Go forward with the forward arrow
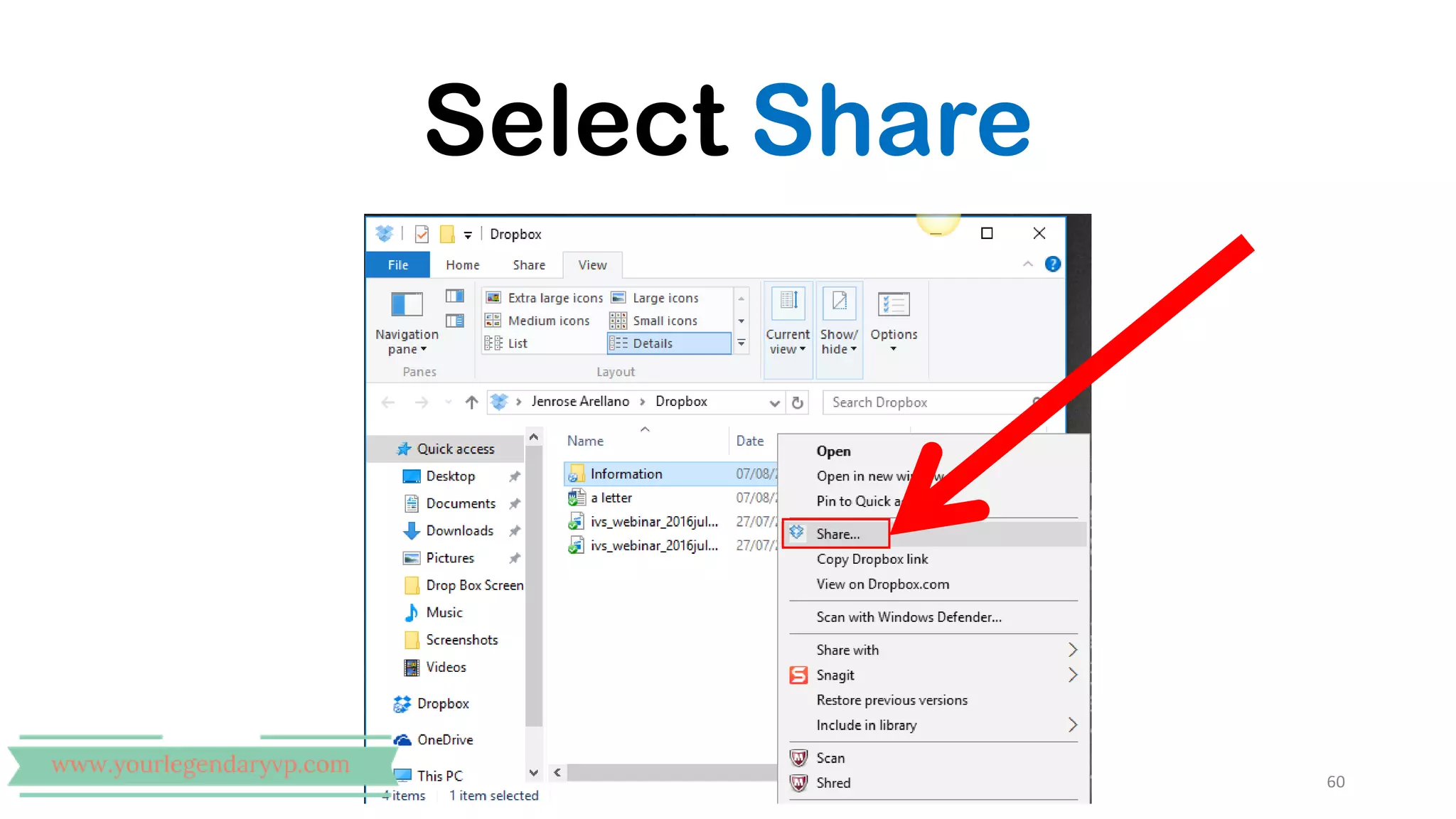Viewport: 1456px width, 819px height. (x=422, y=402)
